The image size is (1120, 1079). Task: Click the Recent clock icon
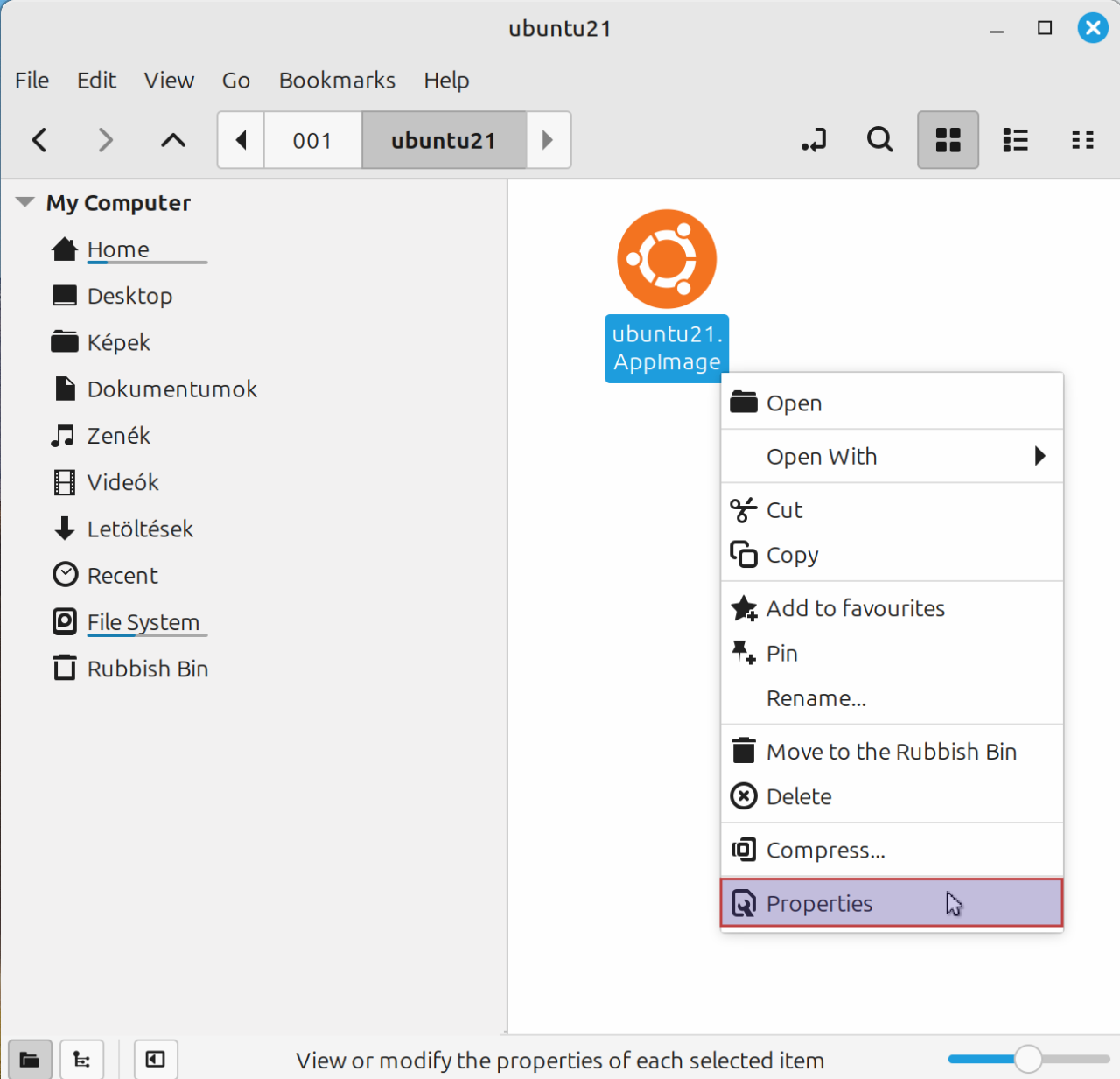click(x=66, y=575)
